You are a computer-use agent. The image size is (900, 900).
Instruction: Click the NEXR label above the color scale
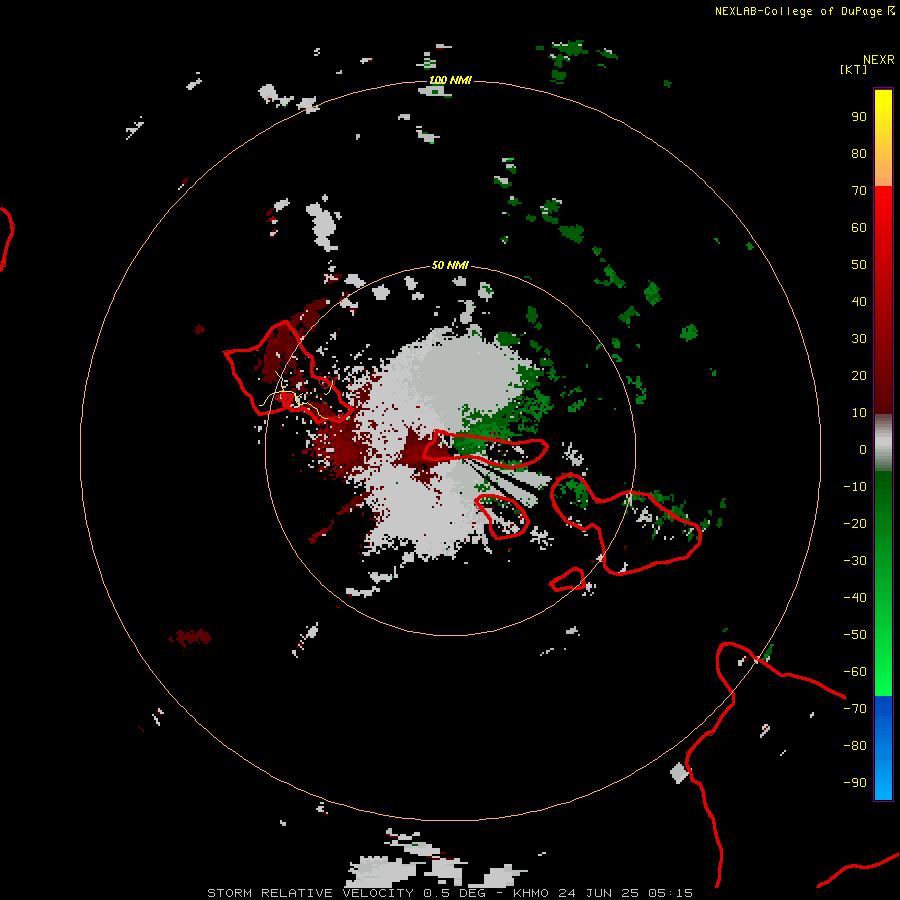coord(879,60)
